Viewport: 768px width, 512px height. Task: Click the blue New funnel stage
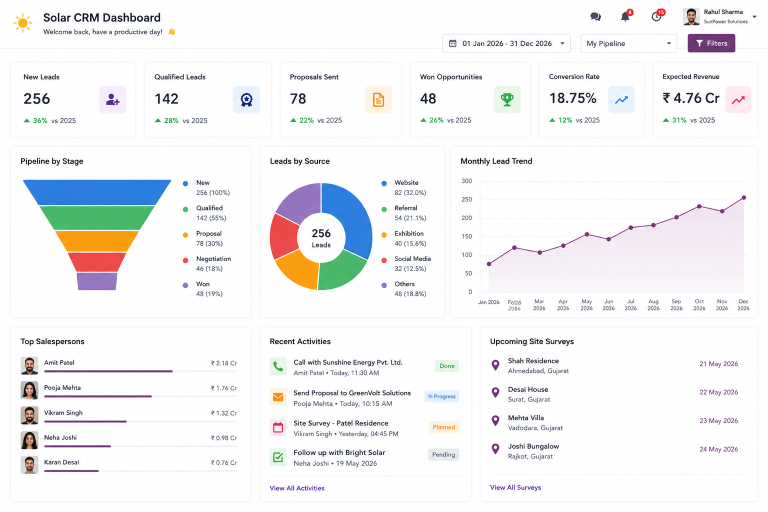tap(97, 192)
